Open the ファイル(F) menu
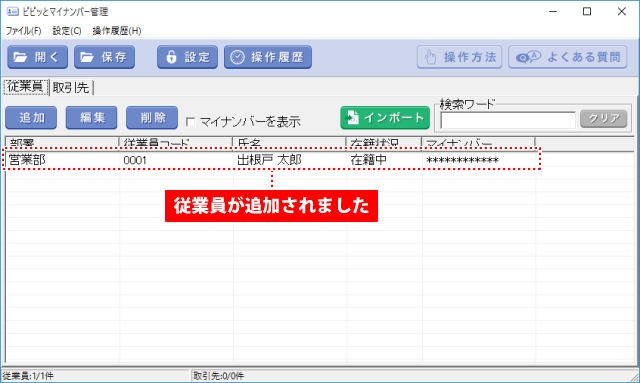This screenshot has height=383, width=640. coord(23,31)
